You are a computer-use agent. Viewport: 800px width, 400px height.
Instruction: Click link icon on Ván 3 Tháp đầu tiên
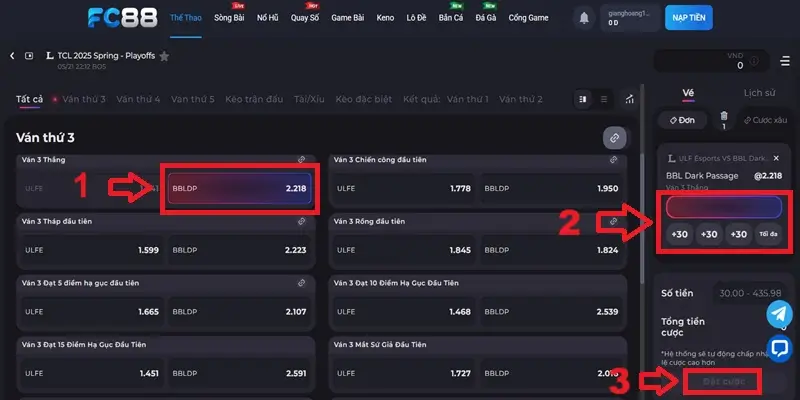pos(302,221)
